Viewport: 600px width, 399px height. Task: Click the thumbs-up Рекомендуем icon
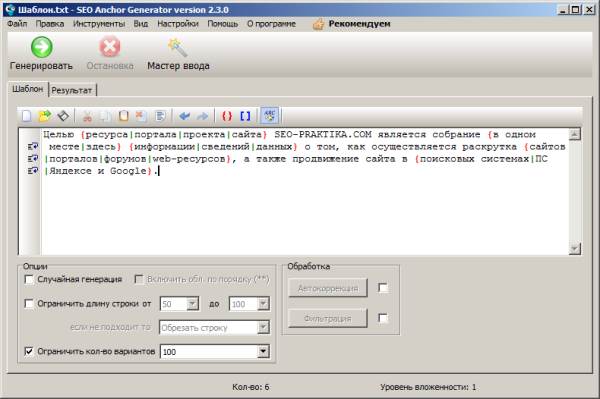(x=318, y=24)
